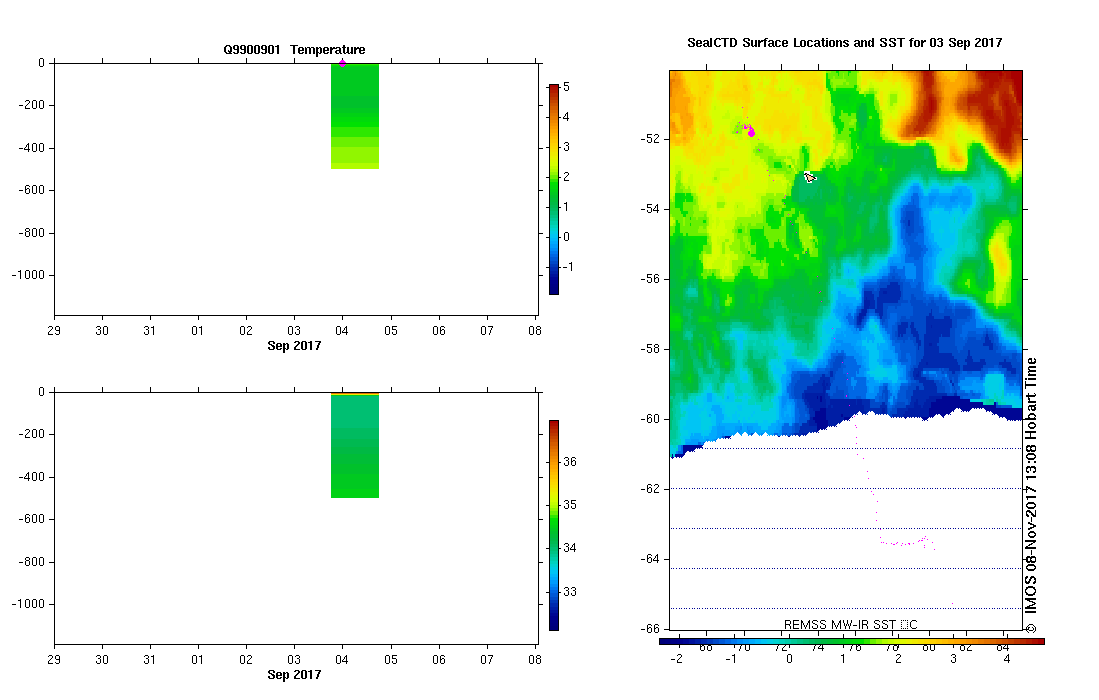Click value '4' on the SST color bar

coord(1007,659)
